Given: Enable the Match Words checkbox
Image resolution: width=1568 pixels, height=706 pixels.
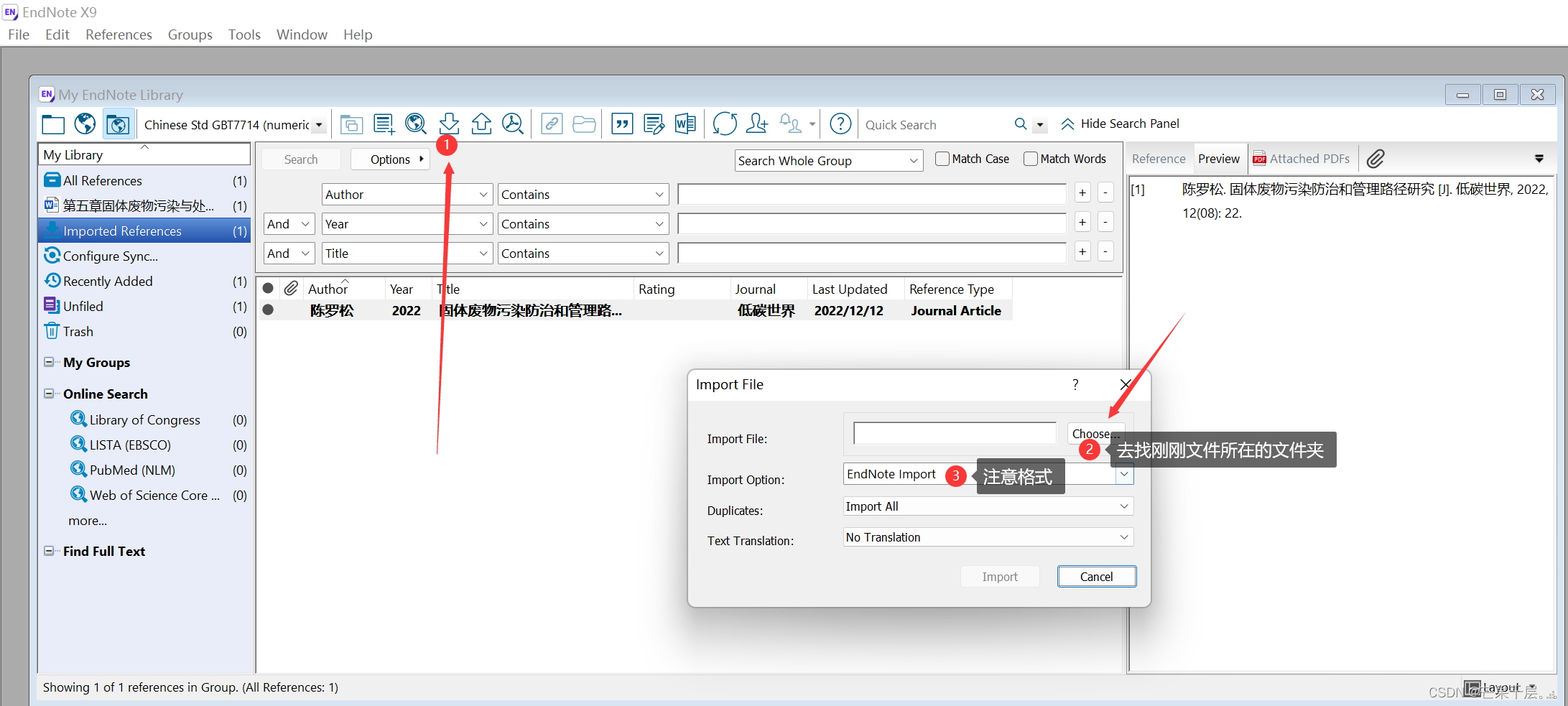Looking at the screenshot, I should click(1031, 159).
